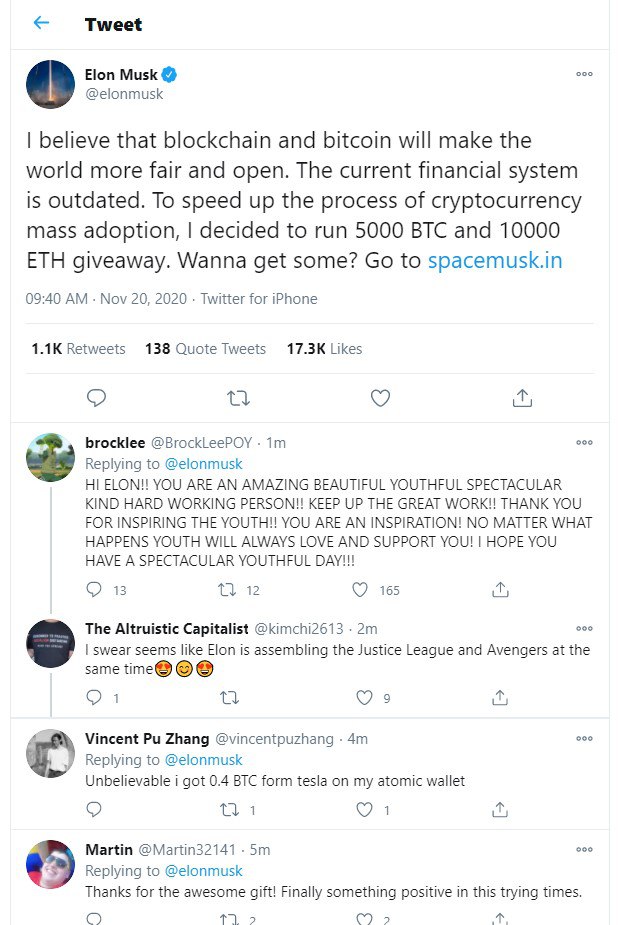Click the back arrow next to Tweet
Image resolution: width=621 pixels, height=925 pixels.
pyautogui.click(x=41, y=23)
